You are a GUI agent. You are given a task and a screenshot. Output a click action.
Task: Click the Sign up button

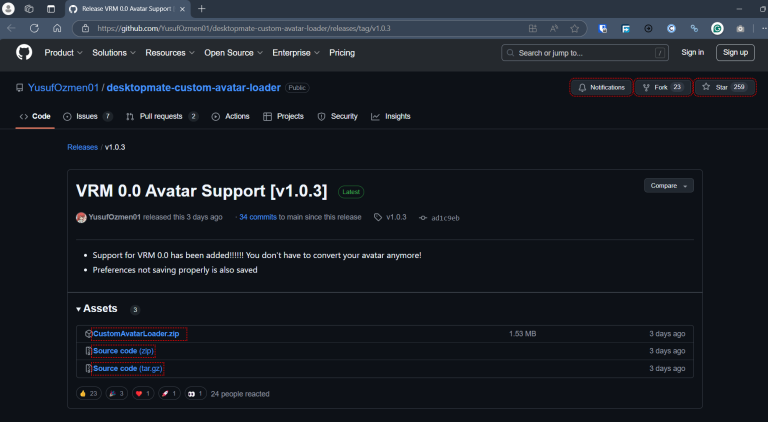coord(735,52)
